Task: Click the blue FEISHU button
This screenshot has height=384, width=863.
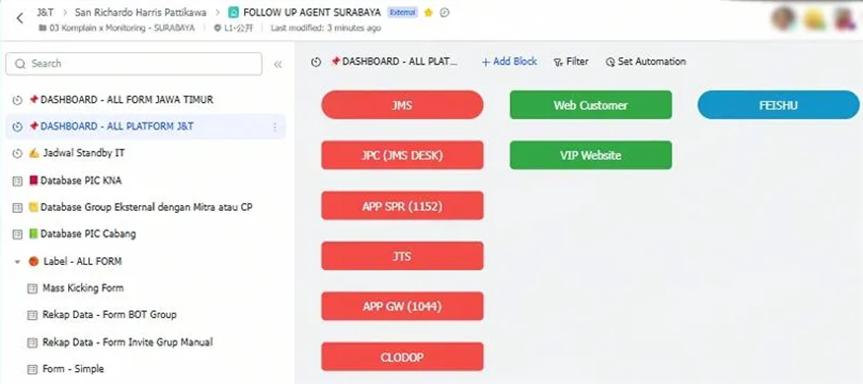Action: (x=778, y=105)
